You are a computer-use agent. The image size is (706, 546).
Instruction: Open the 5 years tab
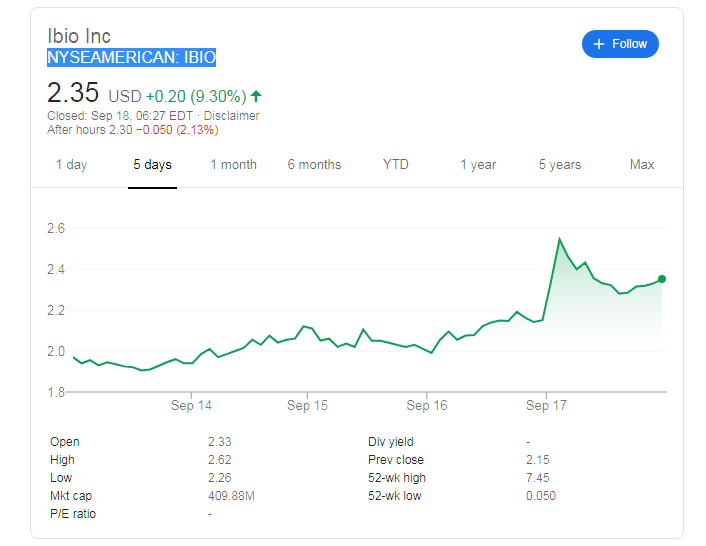560,165
